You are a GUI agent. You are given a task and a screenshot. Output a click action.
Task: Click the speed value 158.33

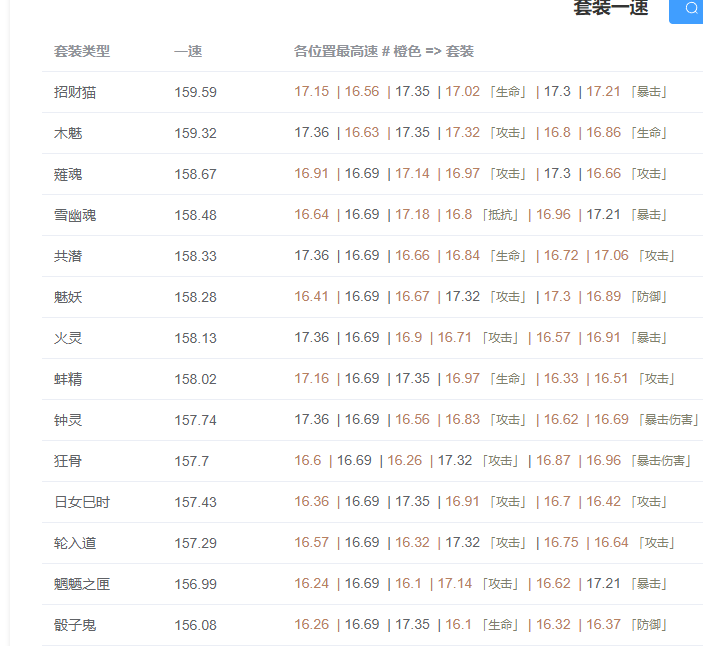(x=195, y=256)
